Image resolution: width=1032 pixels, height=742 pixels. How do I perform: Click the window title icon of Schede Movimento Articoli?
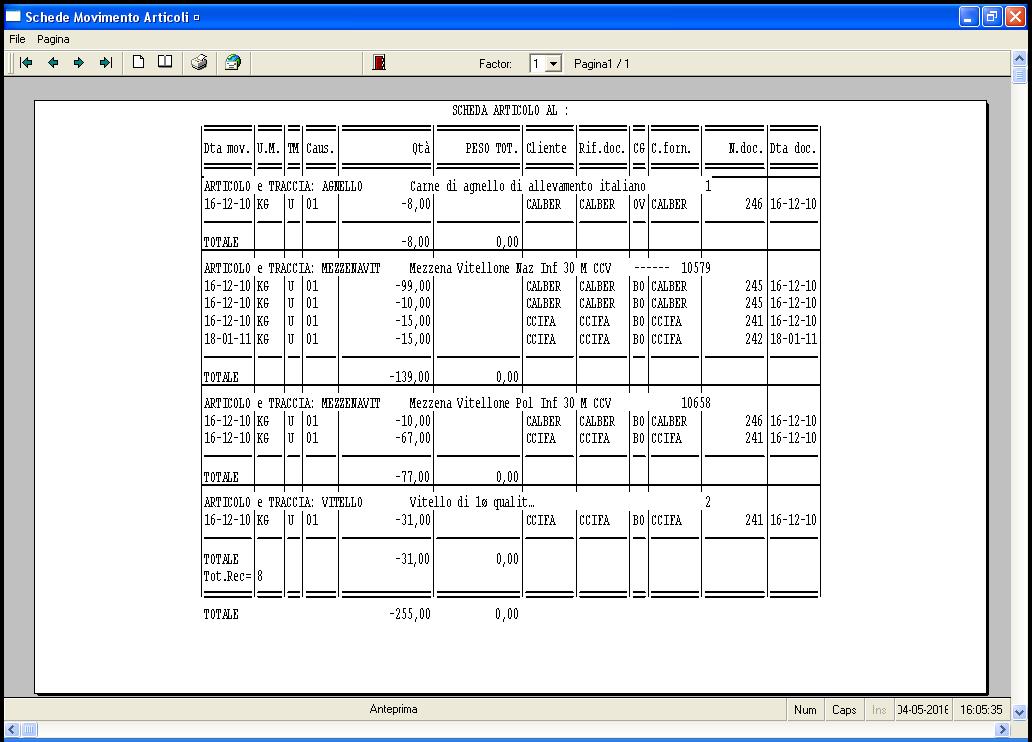pyautogui.click(x=13, y=16)
